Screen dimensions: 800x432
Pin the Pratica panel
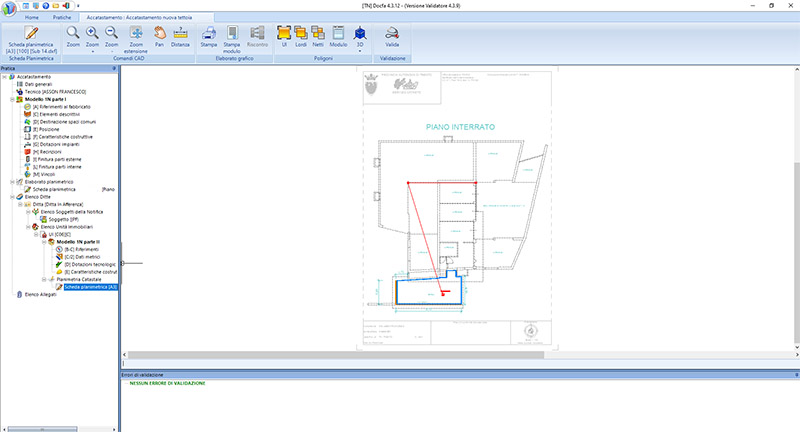point(114,68)
